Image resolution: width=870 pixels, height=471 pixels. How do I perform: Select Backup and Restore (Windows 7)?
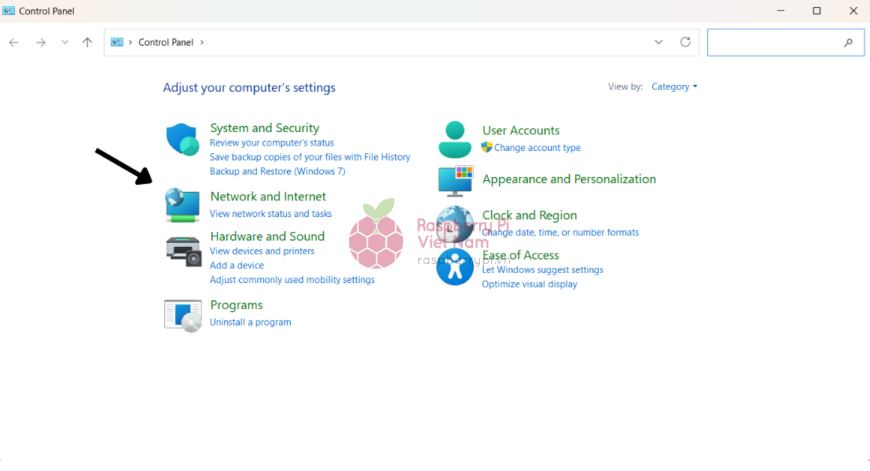tap(277, 171)
